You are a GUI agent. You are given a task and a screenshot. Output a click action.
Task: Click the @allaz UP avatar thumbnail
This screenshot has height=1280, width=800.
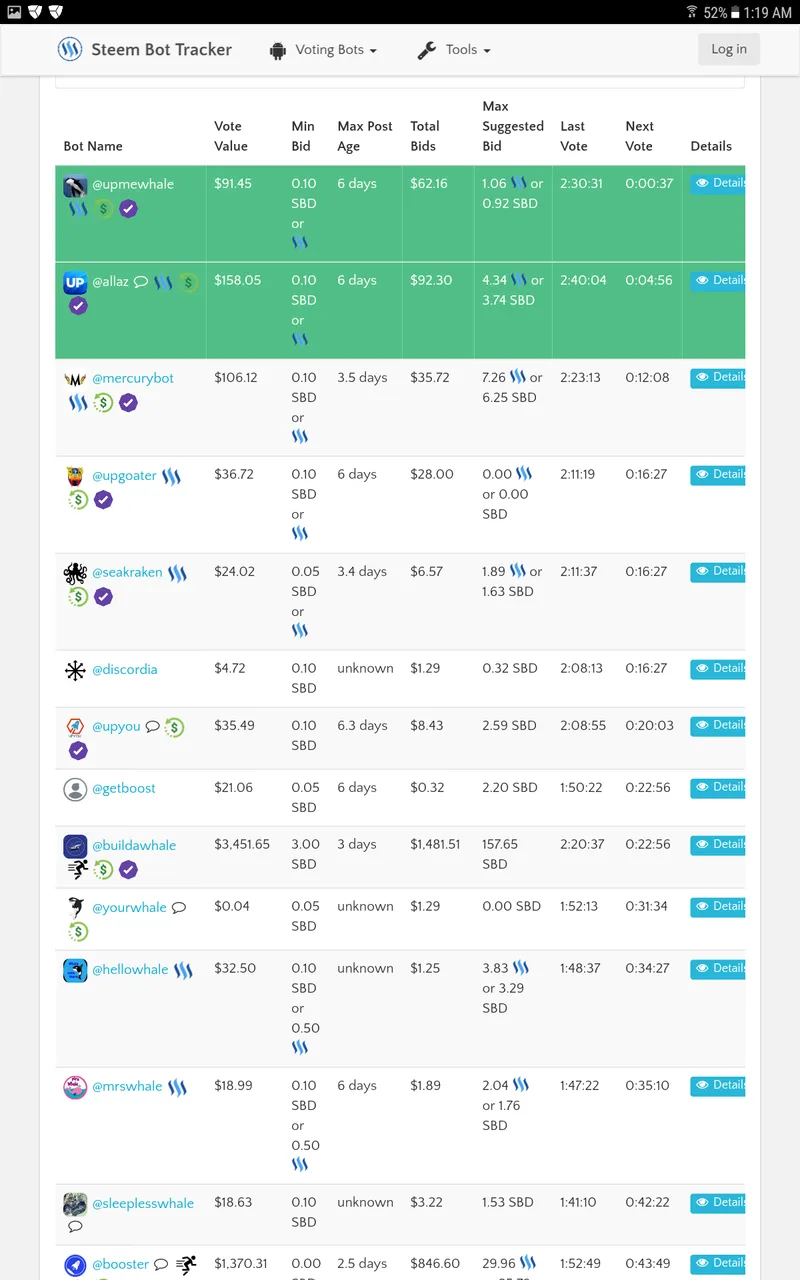75,283
